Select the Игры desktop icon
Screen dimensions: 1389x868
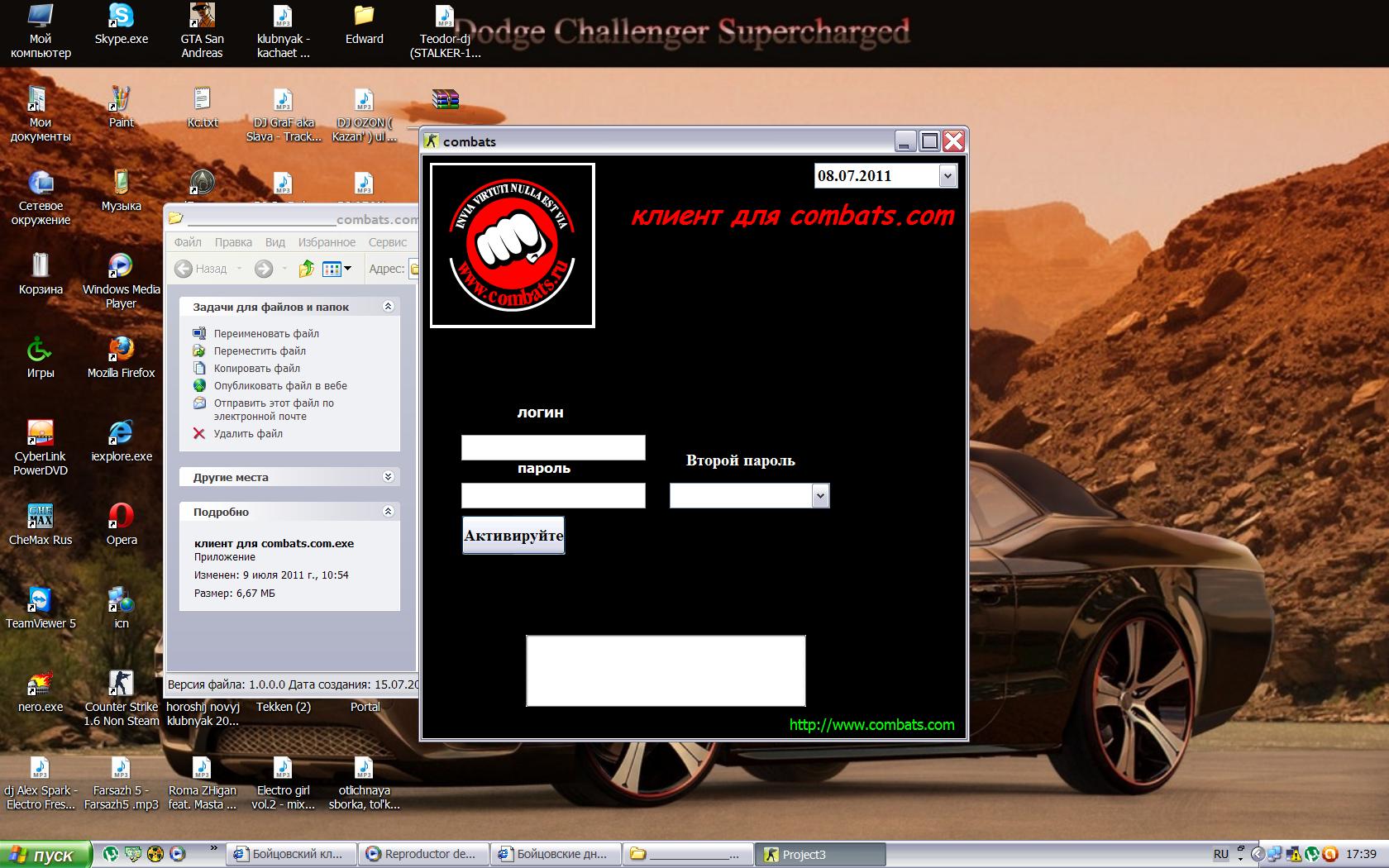(40, 357)
